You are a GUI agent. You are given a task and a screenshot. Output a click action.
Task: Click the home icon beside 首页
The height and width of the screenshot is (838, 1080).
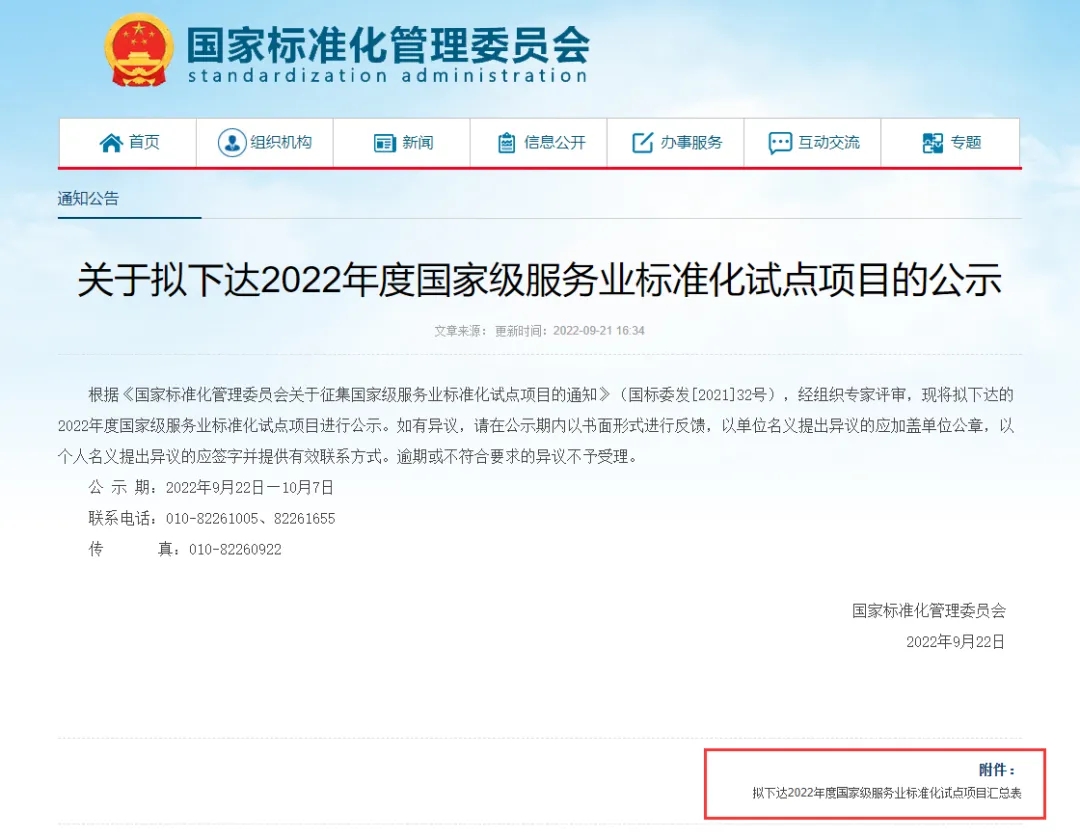tap(111, 143)
